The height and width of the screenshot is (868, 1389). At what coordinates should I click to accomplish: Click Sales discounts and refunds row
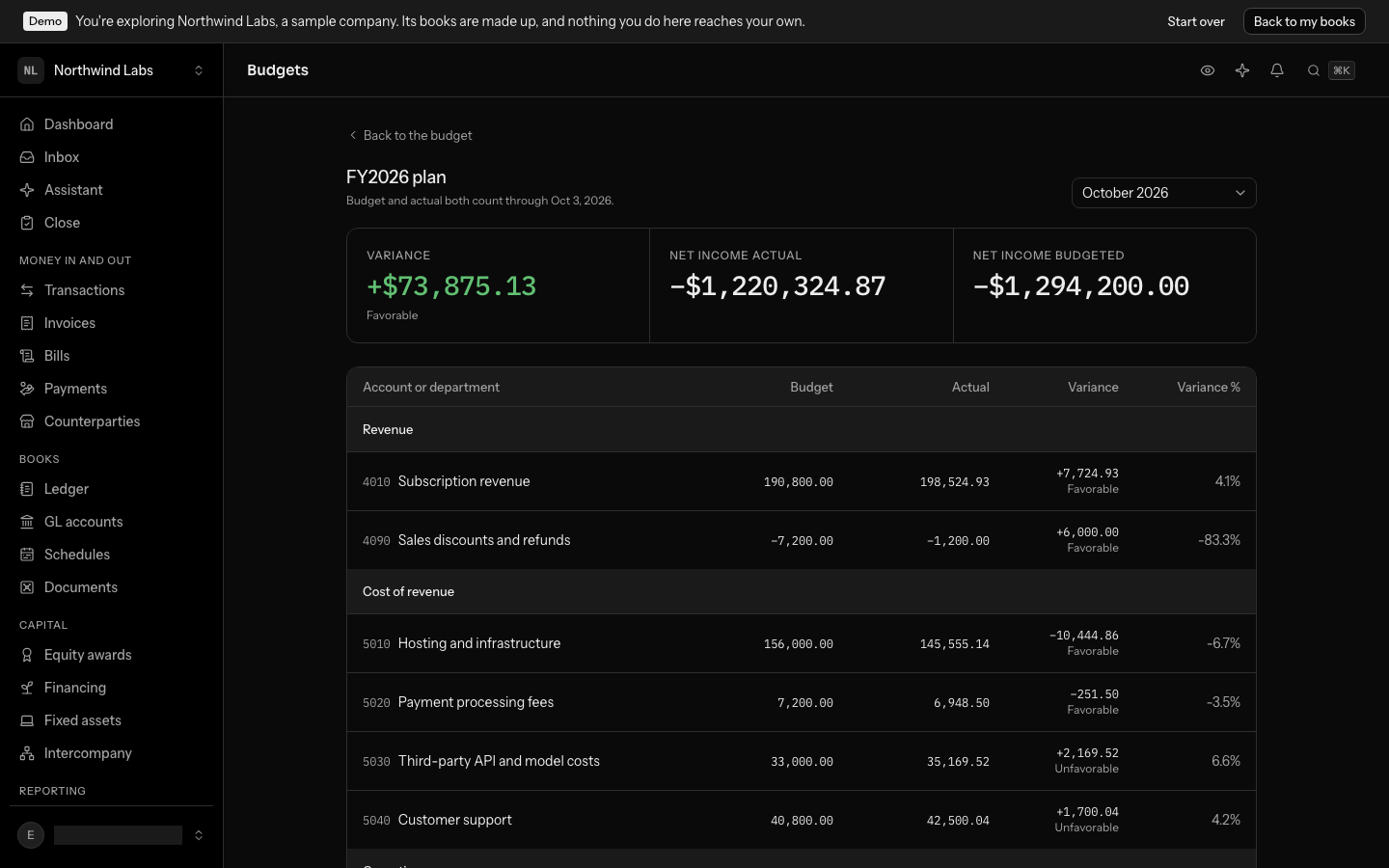coord(802,540)
